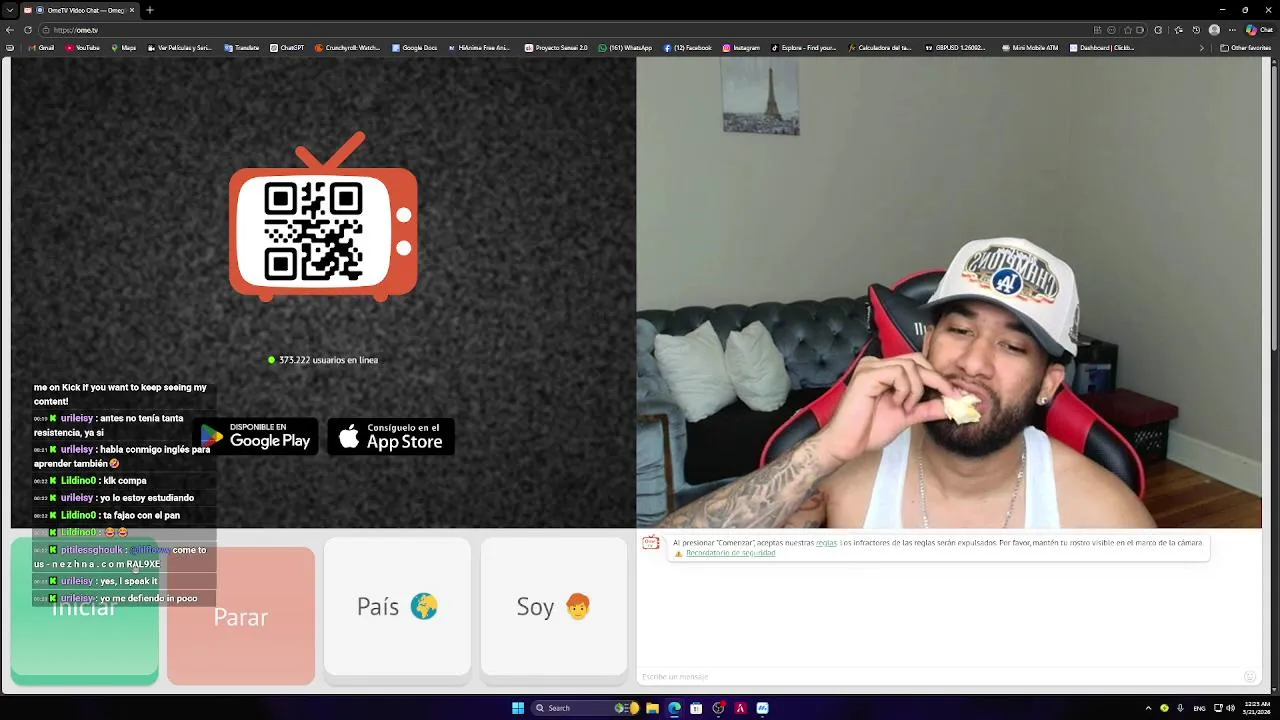
Task: Open Proyecto Sensei 2.0 bookmark
Action: pos(556,47)
